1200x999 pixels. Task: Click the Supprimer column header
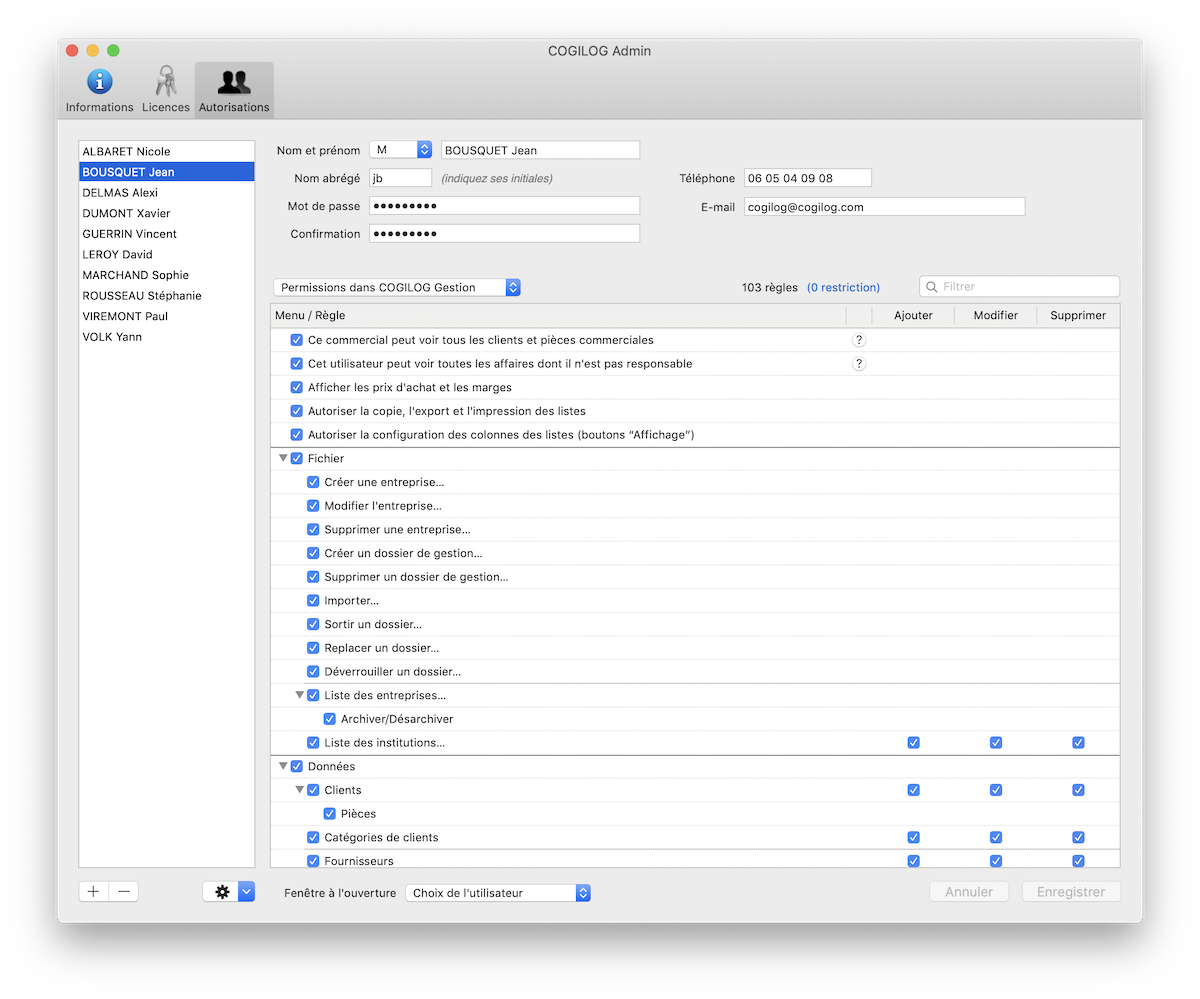[x=1078, y=315]
